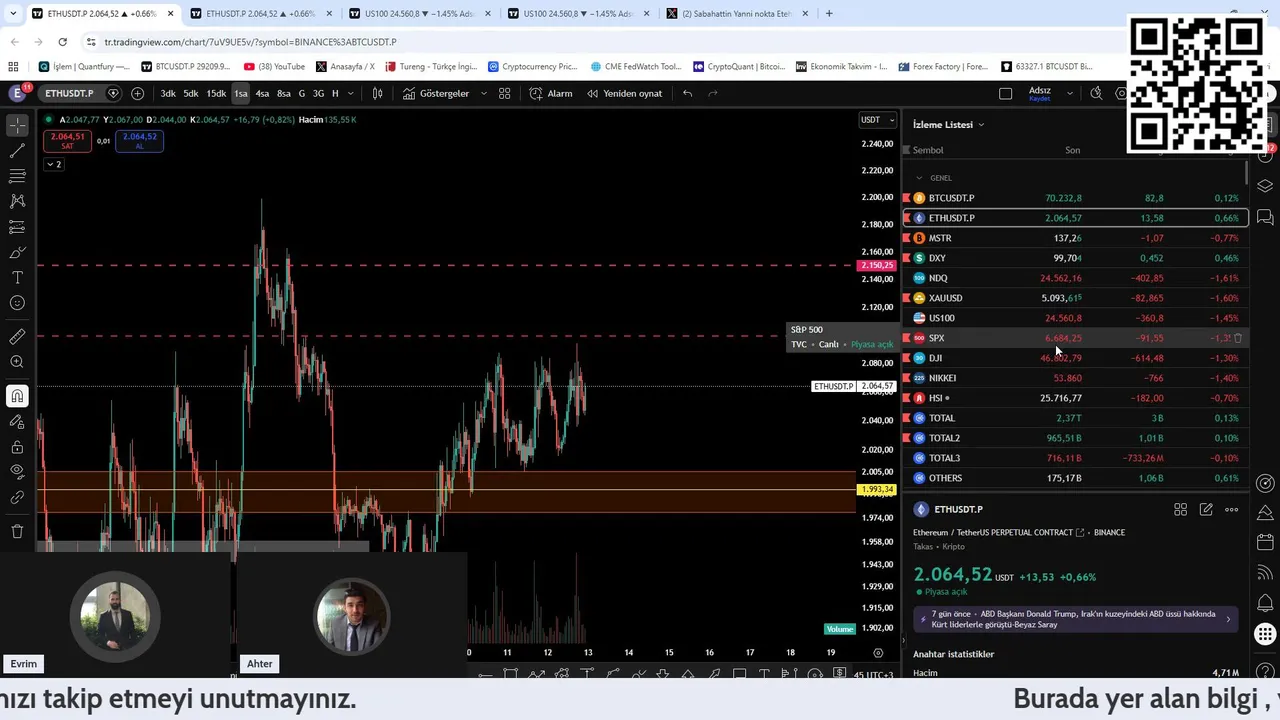Viewport: 1280px width, 720px height.
Task: Select the 4sa timeframe
Action: pyautogui.click(x=262, y=93)
